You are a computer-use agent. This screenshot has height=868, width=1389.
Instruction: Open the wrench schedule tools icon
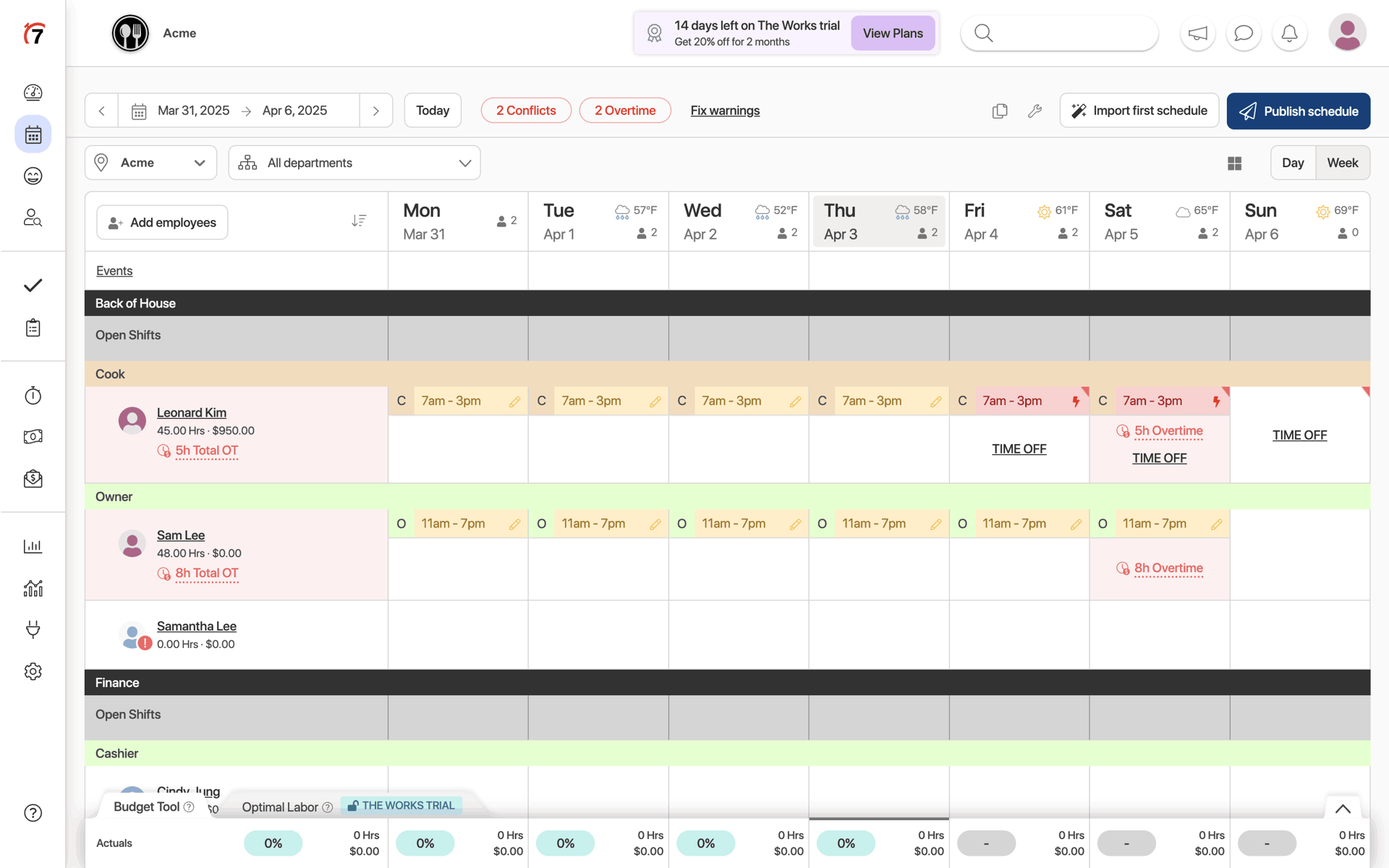coord(1035,111)
